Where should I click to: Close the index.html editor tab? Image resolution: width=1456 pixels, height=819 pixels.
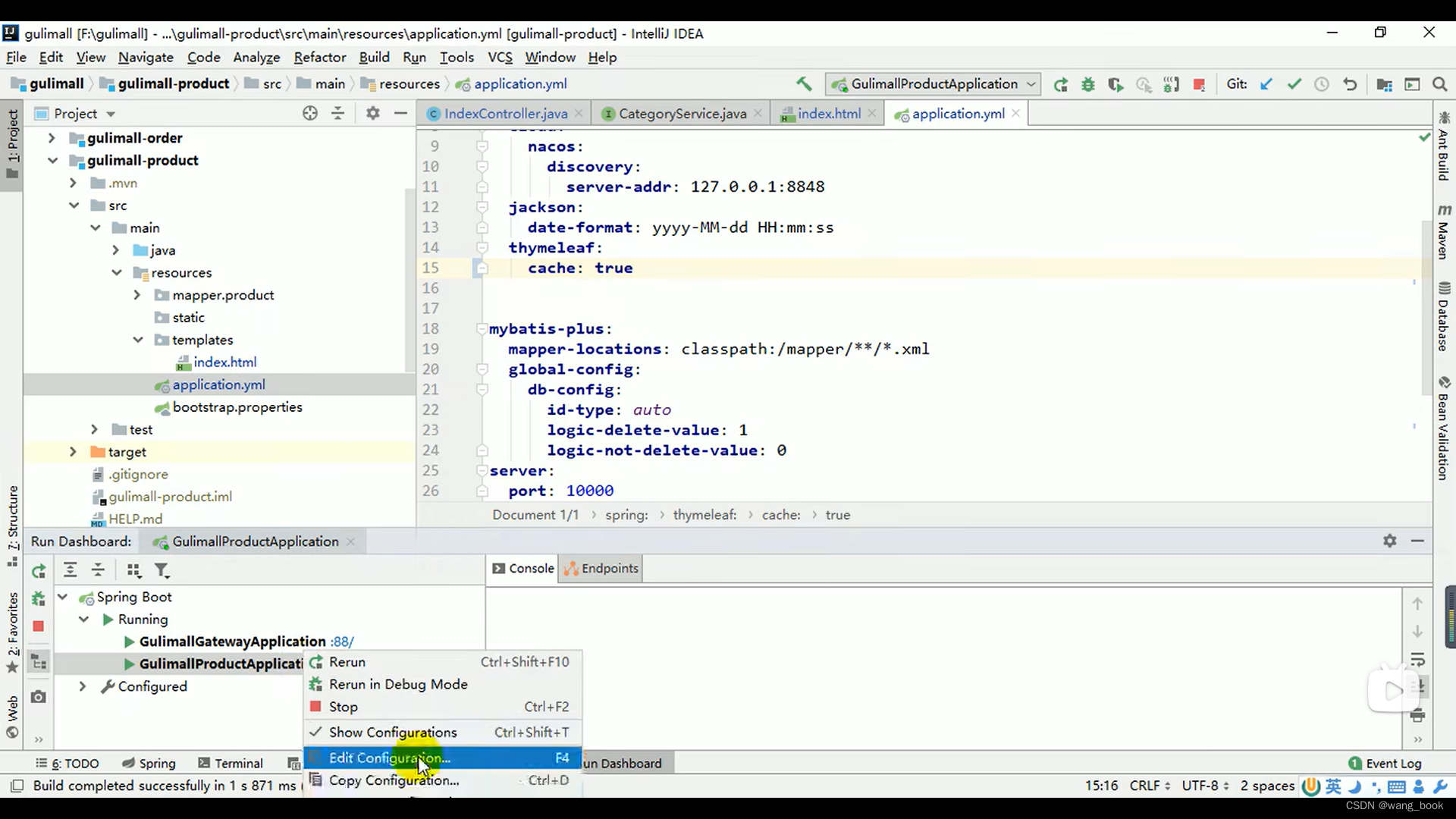(x=872, y=113)
